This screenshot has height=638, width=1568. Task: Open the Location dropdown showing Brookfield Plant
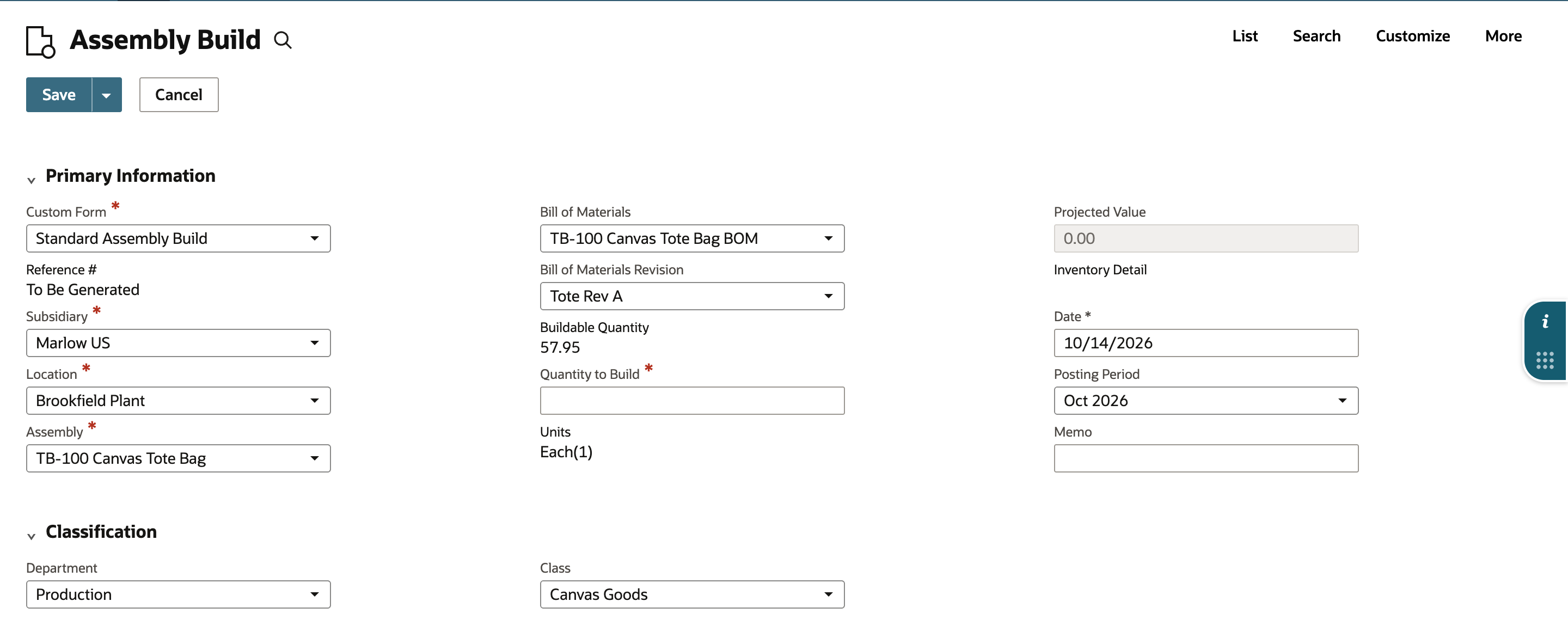click(x=179, y=401)
